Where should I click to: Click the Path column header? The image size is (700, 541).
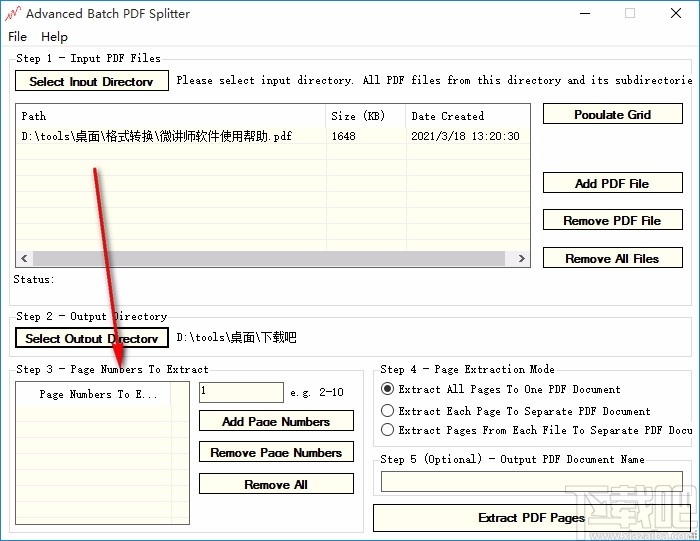171,116
